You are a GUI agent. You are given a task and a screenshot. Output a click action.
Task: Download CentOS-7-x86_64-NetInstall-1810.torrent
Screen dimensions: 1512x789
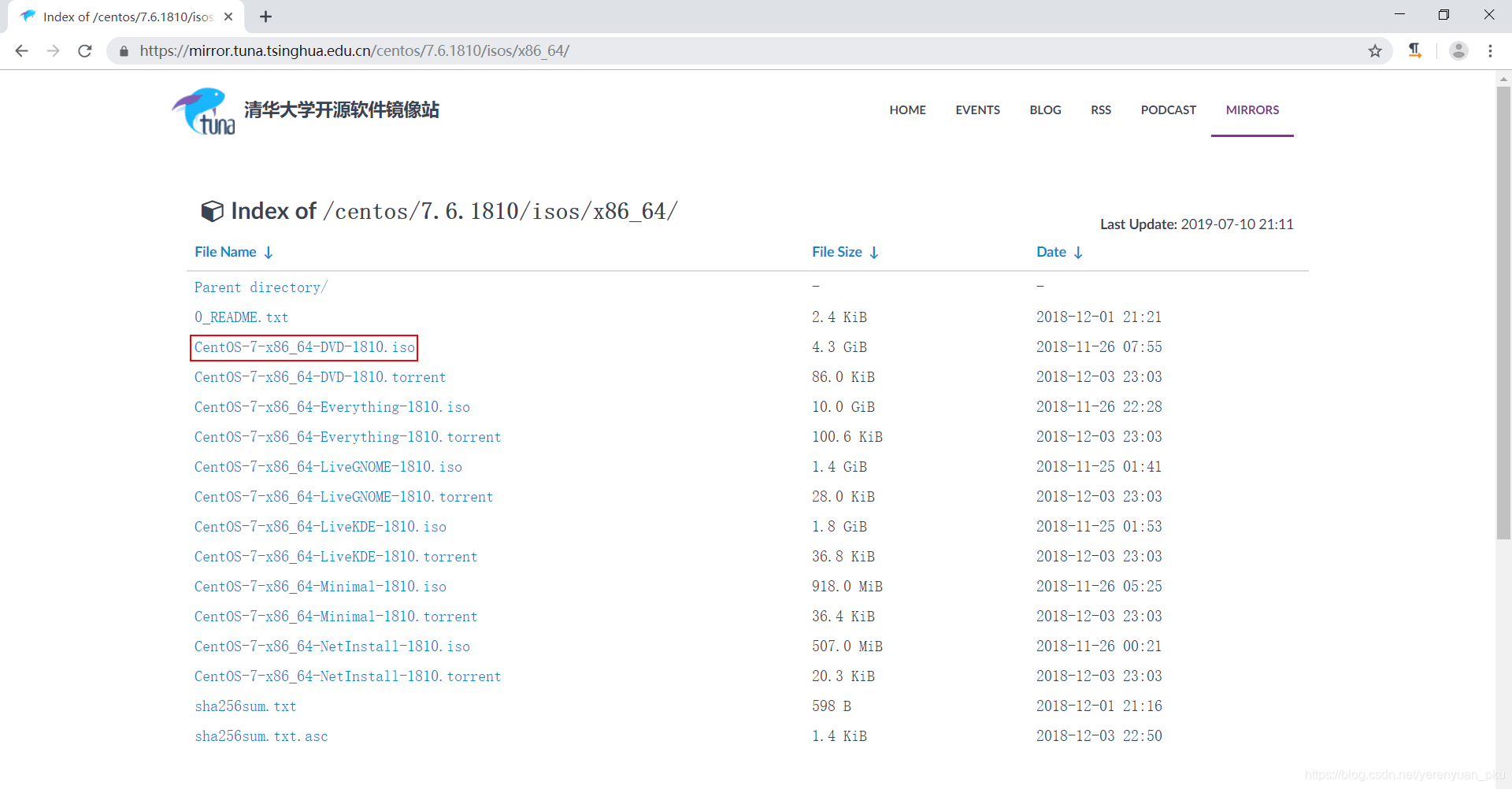coord(347,676)
